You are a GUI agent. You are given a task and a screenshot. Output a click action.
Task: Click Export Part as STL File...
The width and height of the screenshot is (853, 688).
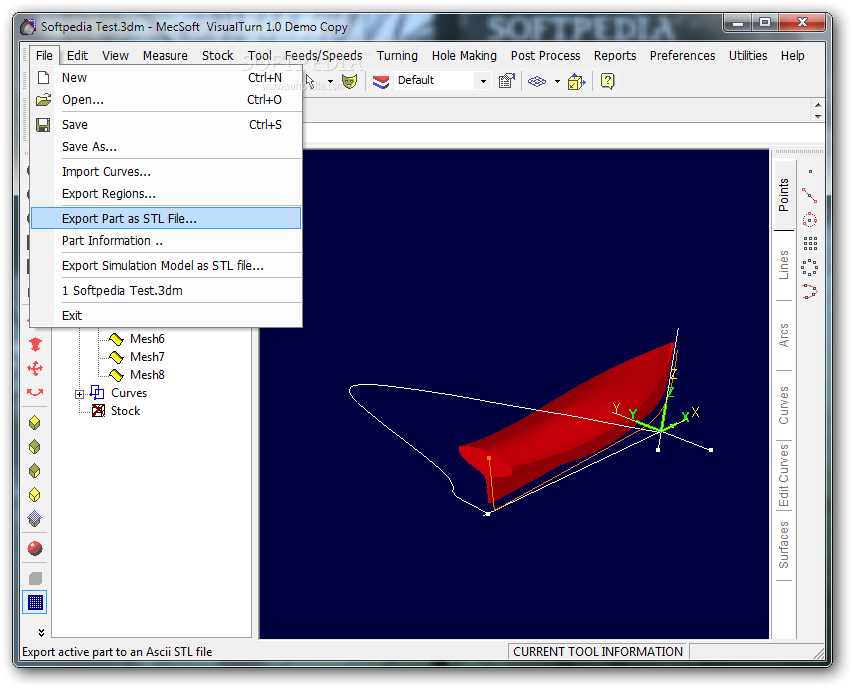pyautogui.click(x=166, y=218)
